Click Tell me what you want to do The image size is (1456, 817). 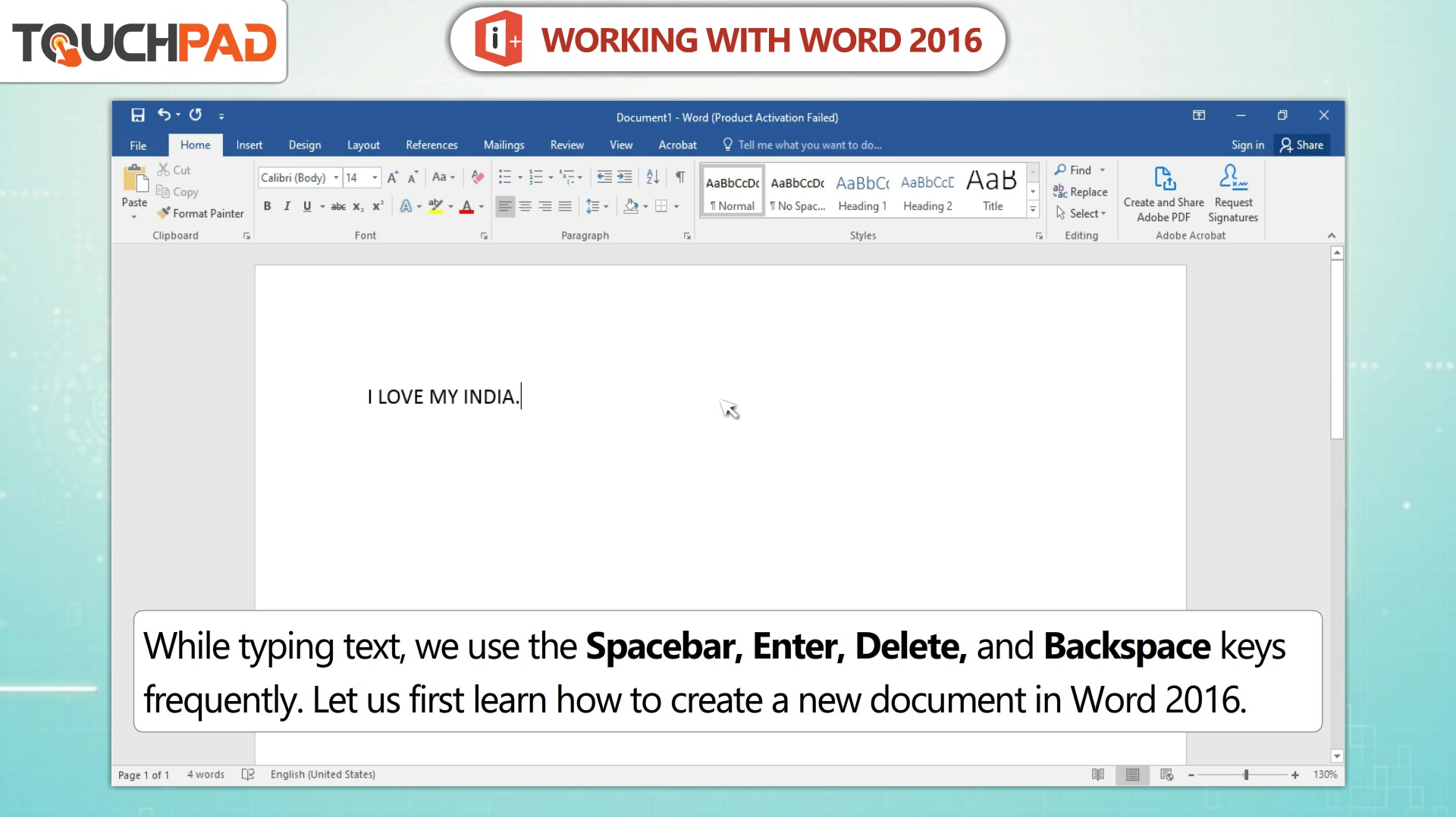[x=802, y=146]
